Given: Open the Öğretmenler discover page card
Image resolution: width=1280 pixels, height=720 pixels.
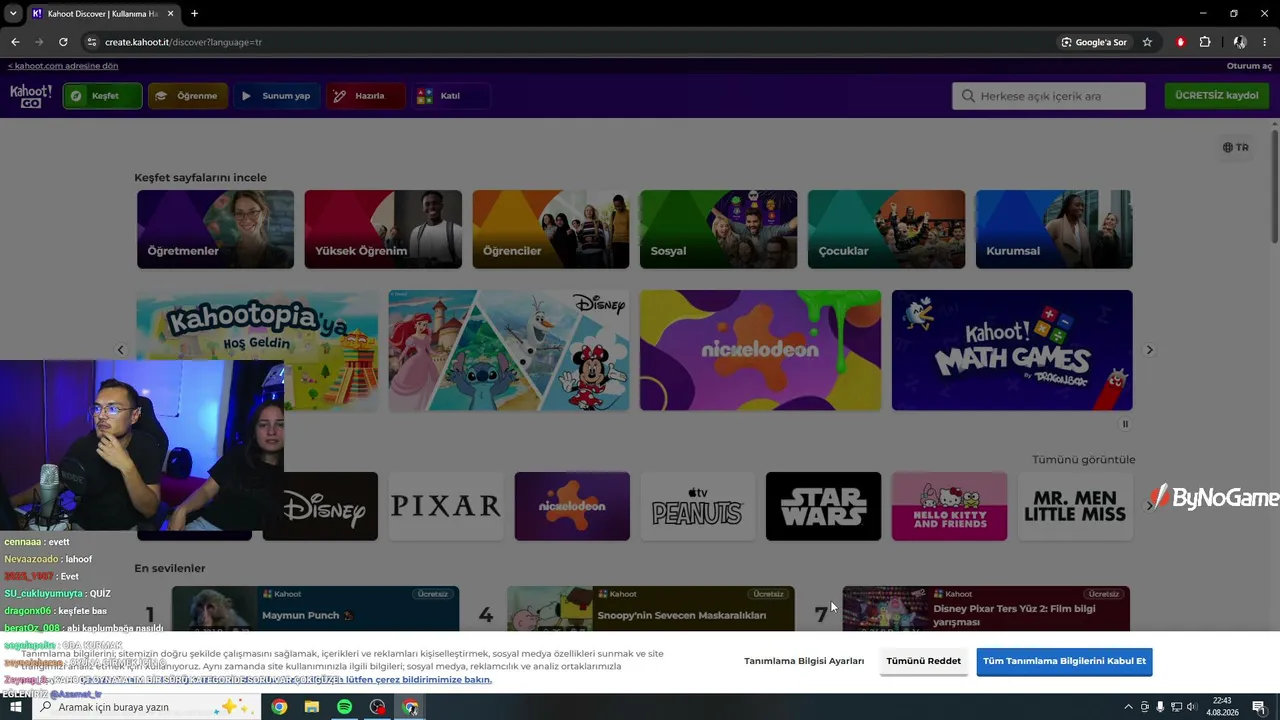Looking at the screenshot, I should (x=216, y=229).
